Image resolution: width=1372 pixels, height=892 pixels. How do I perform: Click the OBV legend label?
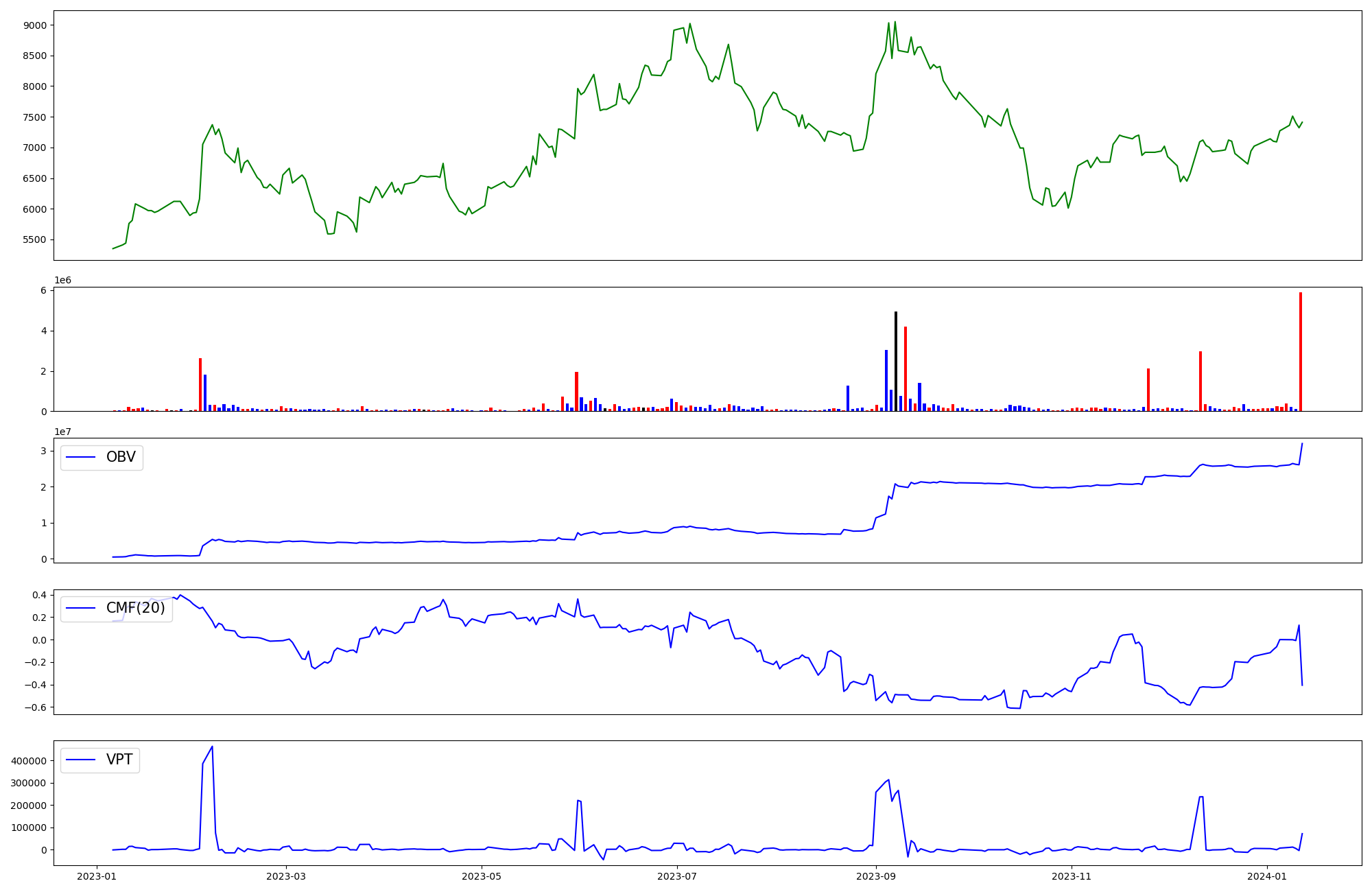[121, 457]
